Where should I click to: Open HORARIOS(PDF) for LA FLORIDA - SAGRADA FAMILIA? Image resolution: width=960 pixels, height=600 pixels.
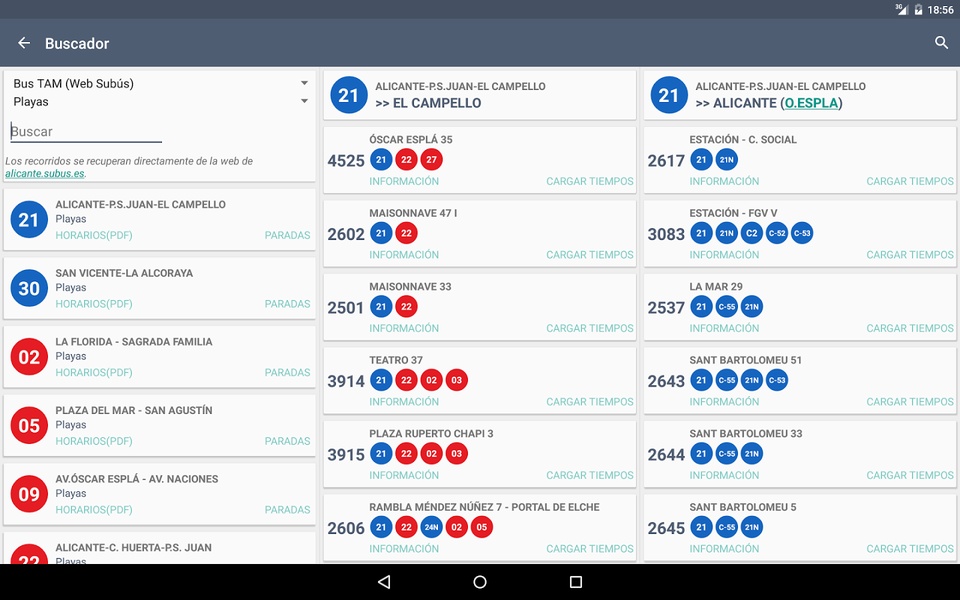pyautogui.click(x=94, y=372)
